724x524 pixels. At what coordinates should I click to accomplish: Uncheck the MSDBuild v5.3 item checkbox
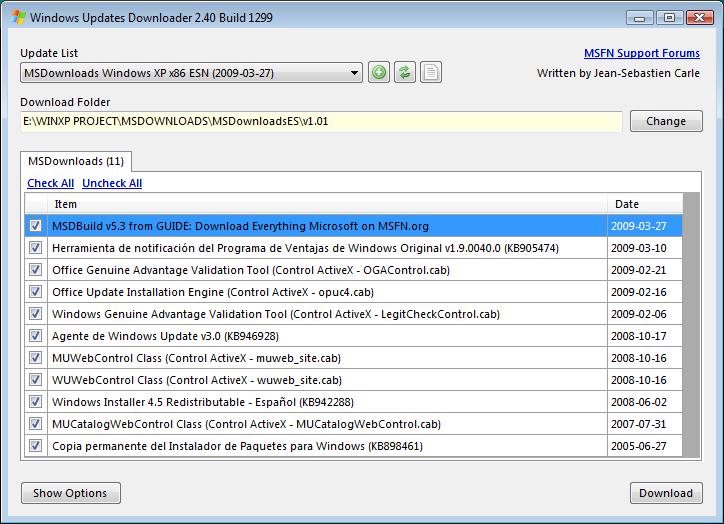click(36, 226)
